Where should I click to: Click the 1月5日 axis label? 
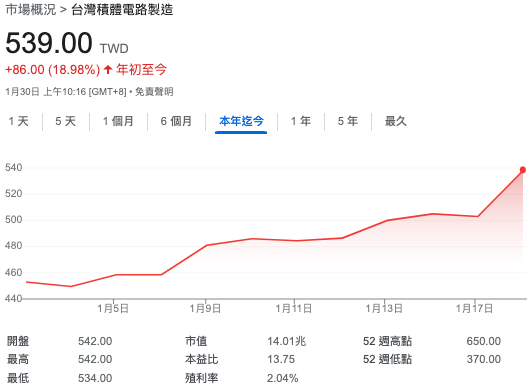[x=113, y=308]
